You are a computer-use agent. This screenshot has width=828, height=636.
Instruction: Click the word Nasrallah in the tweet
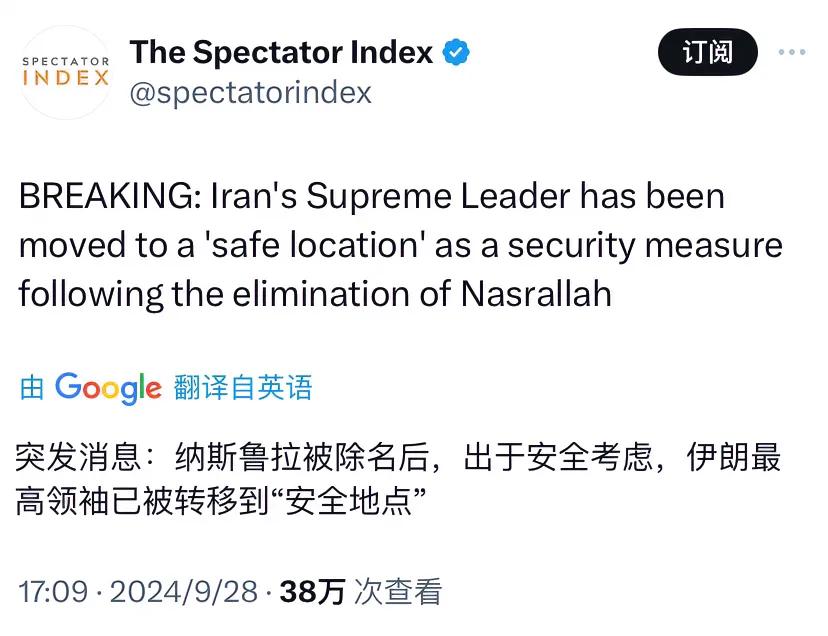coord(536,294)
